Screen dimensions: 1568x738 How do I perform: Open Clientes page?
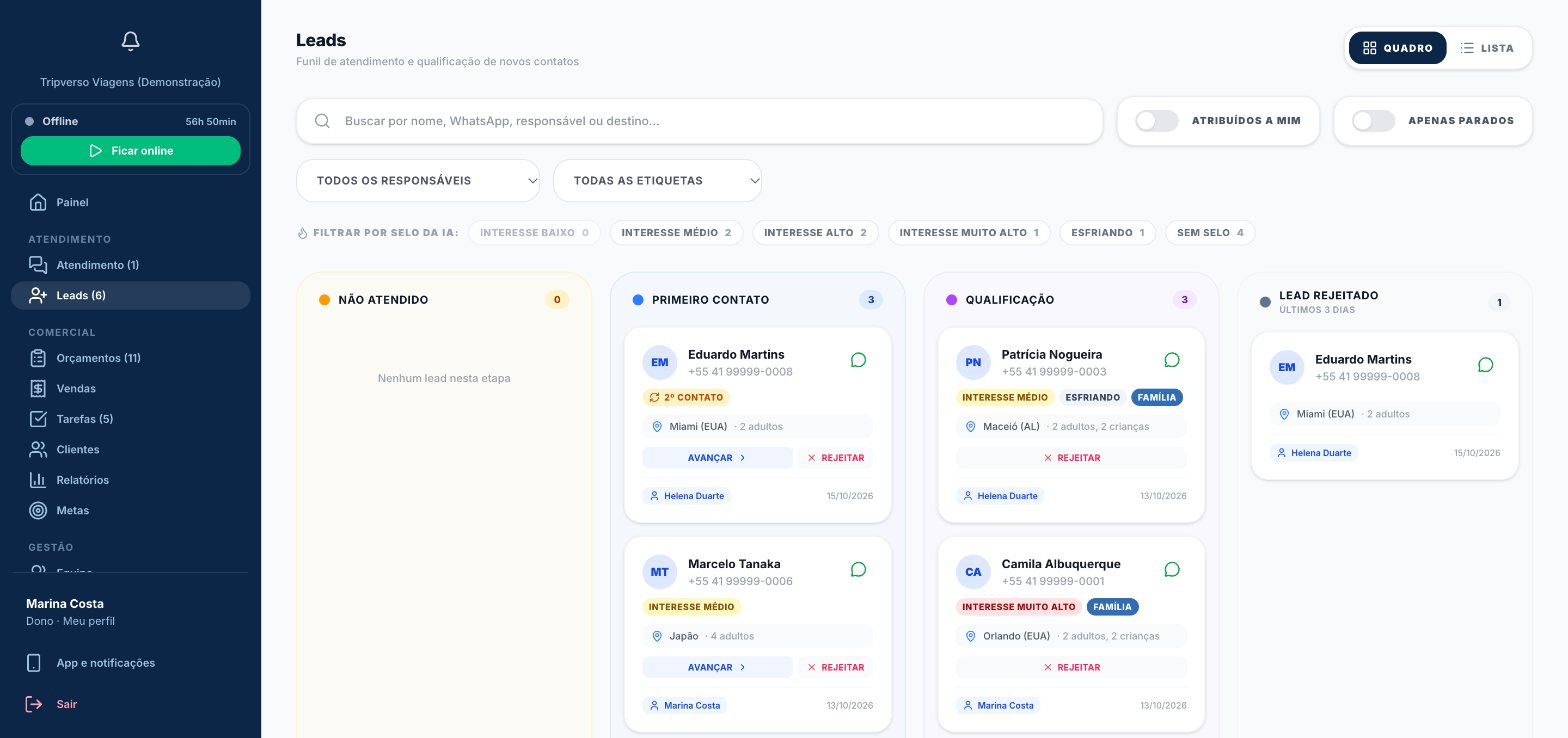coord(130,449)
